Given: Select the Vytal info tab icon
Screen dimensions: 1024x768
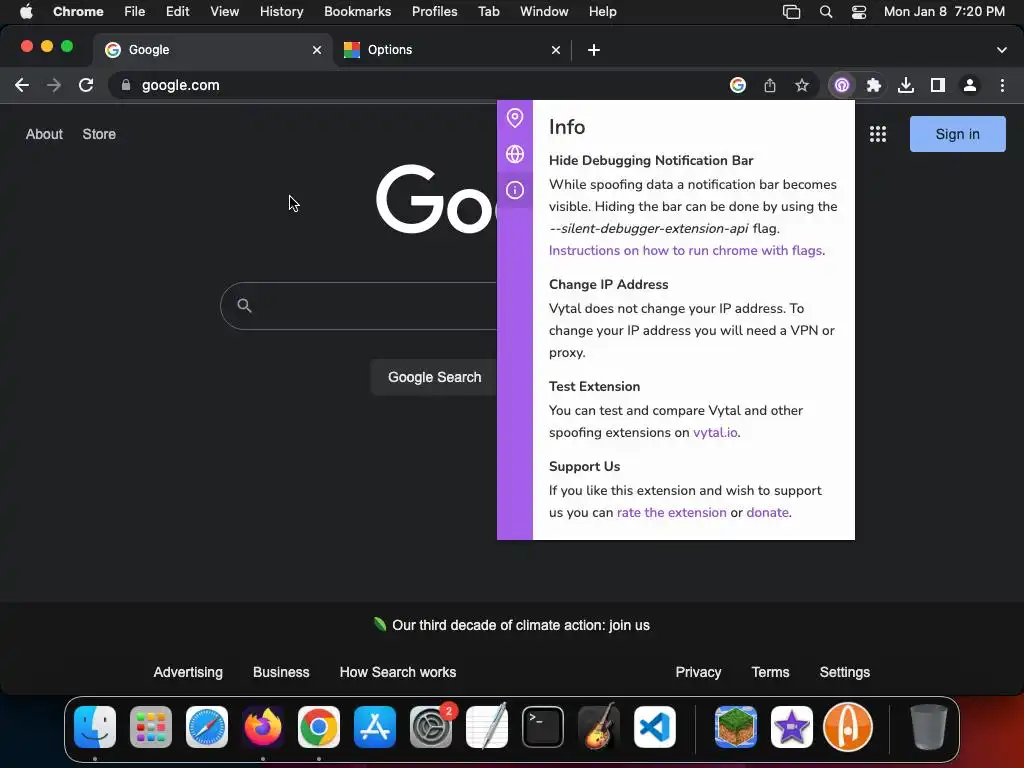Looking at the screenshot, I should pyautogui.click(x=515, y=190).
